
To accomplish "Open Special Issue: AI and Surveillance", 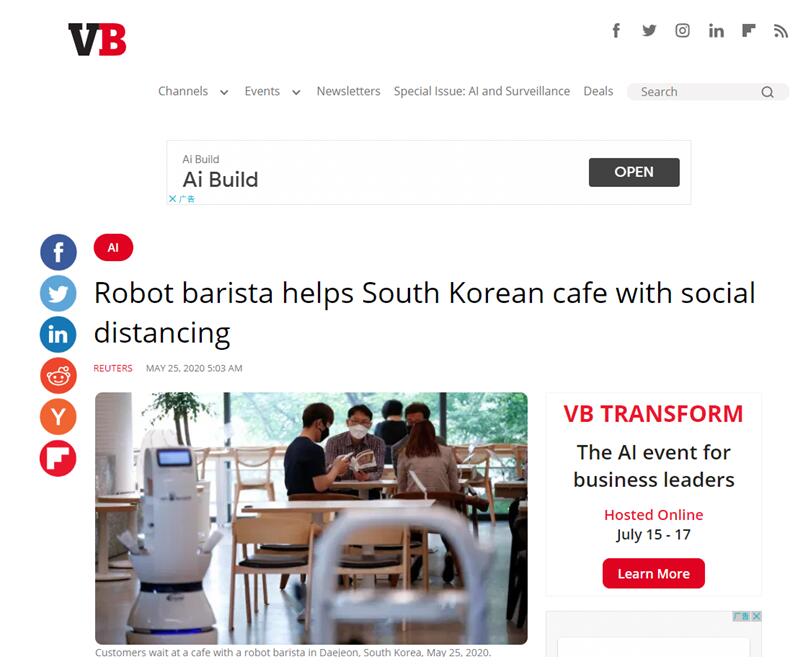I will pos(482,92).
